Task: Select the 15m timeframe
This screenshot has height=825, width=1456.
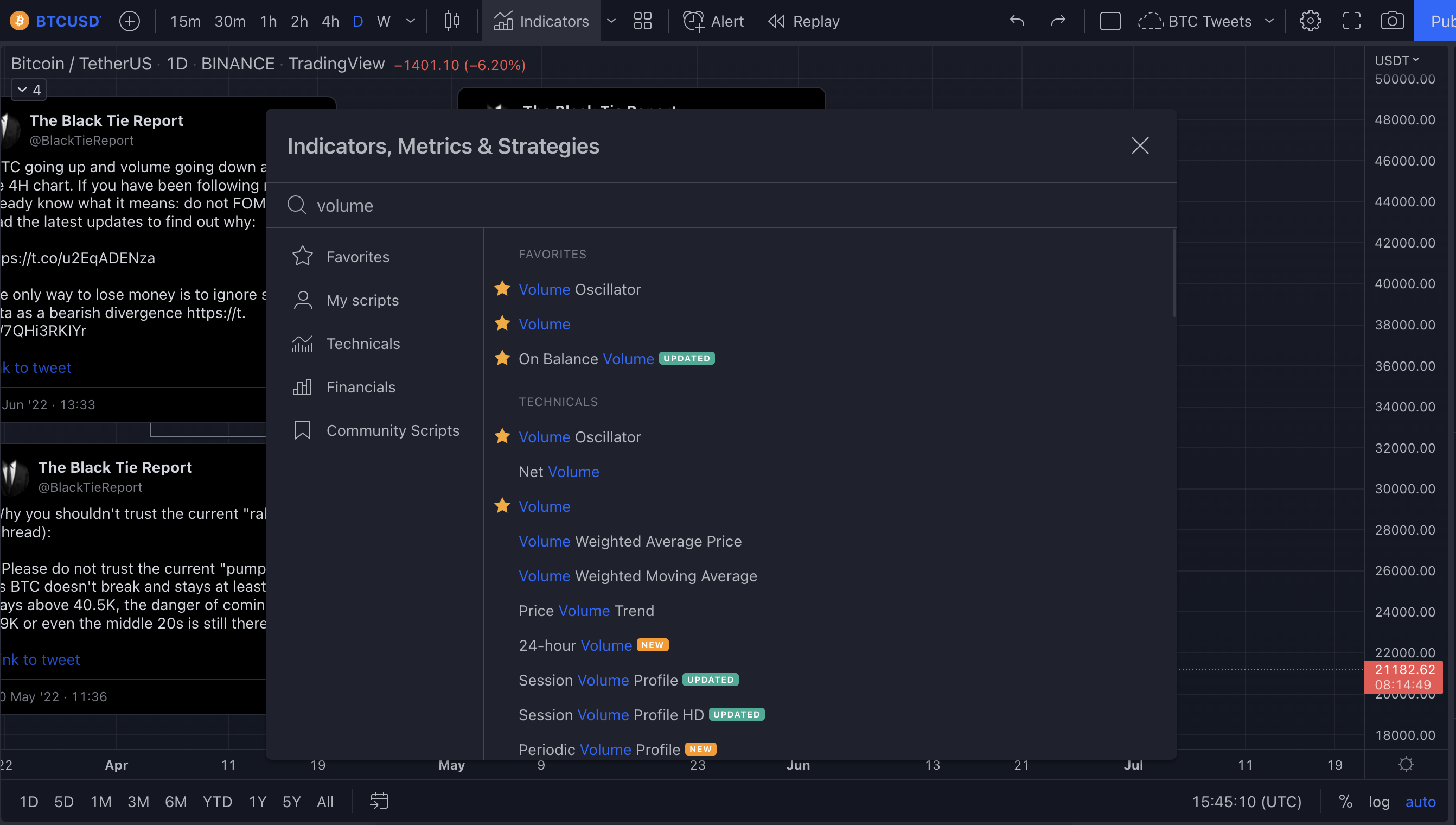Action: coord(186,21)
